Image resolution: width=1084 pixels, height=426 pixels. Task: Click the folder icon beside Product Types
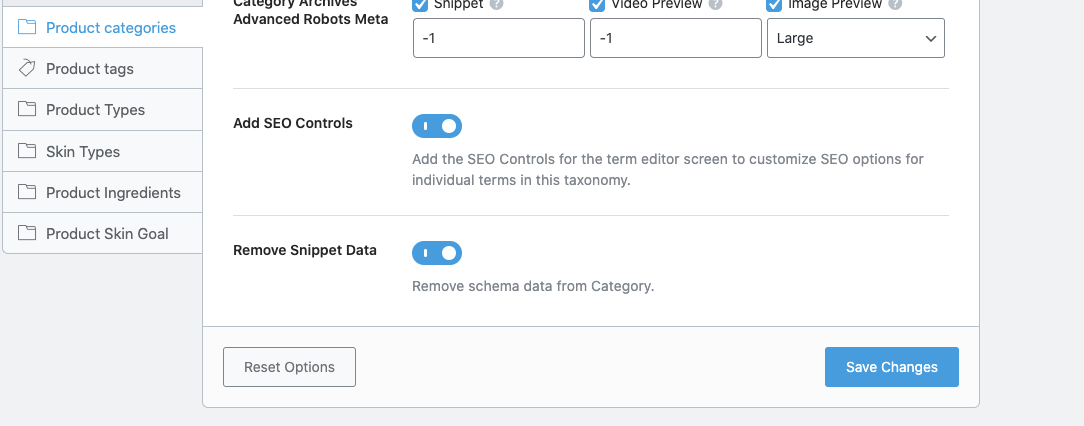click(27, 110)
